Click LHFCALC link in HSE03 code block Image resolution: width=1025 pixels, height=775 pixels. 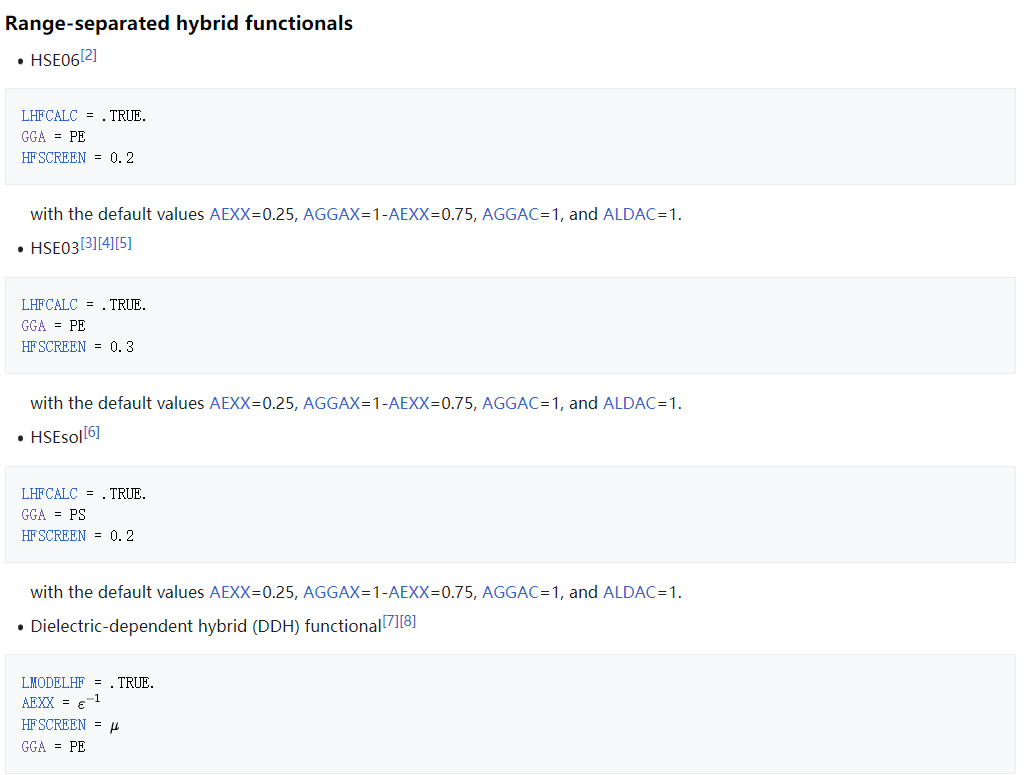pos(49,305)
